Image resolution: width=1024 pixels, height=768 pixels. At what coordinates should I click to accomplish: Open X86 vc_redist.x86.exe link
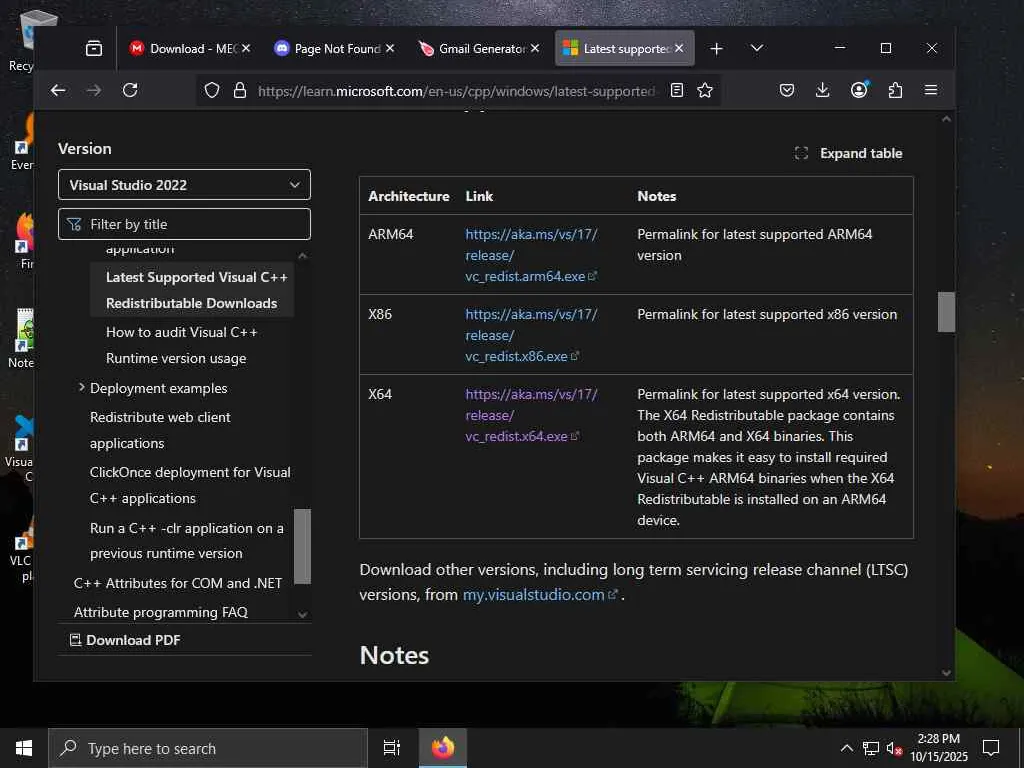coord(531,335)
